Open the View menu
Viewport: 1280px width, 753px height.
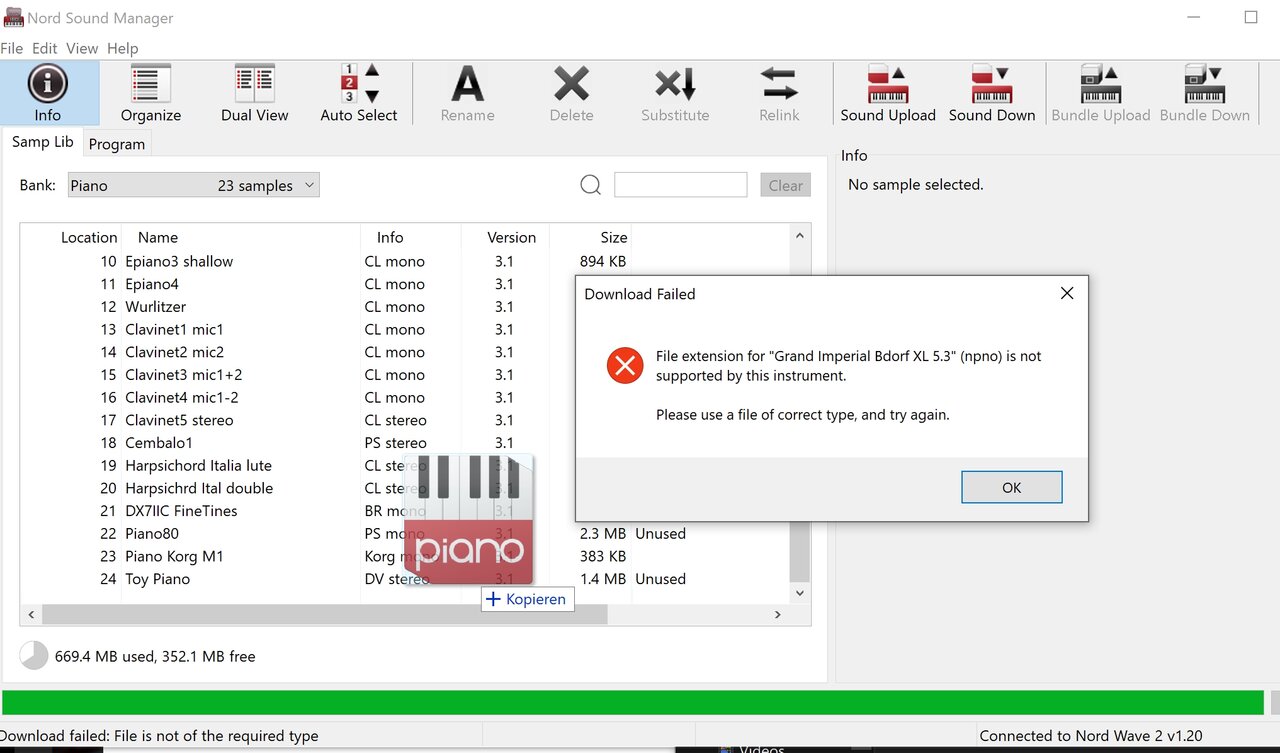pyautogui.click(x=82, y=48)
